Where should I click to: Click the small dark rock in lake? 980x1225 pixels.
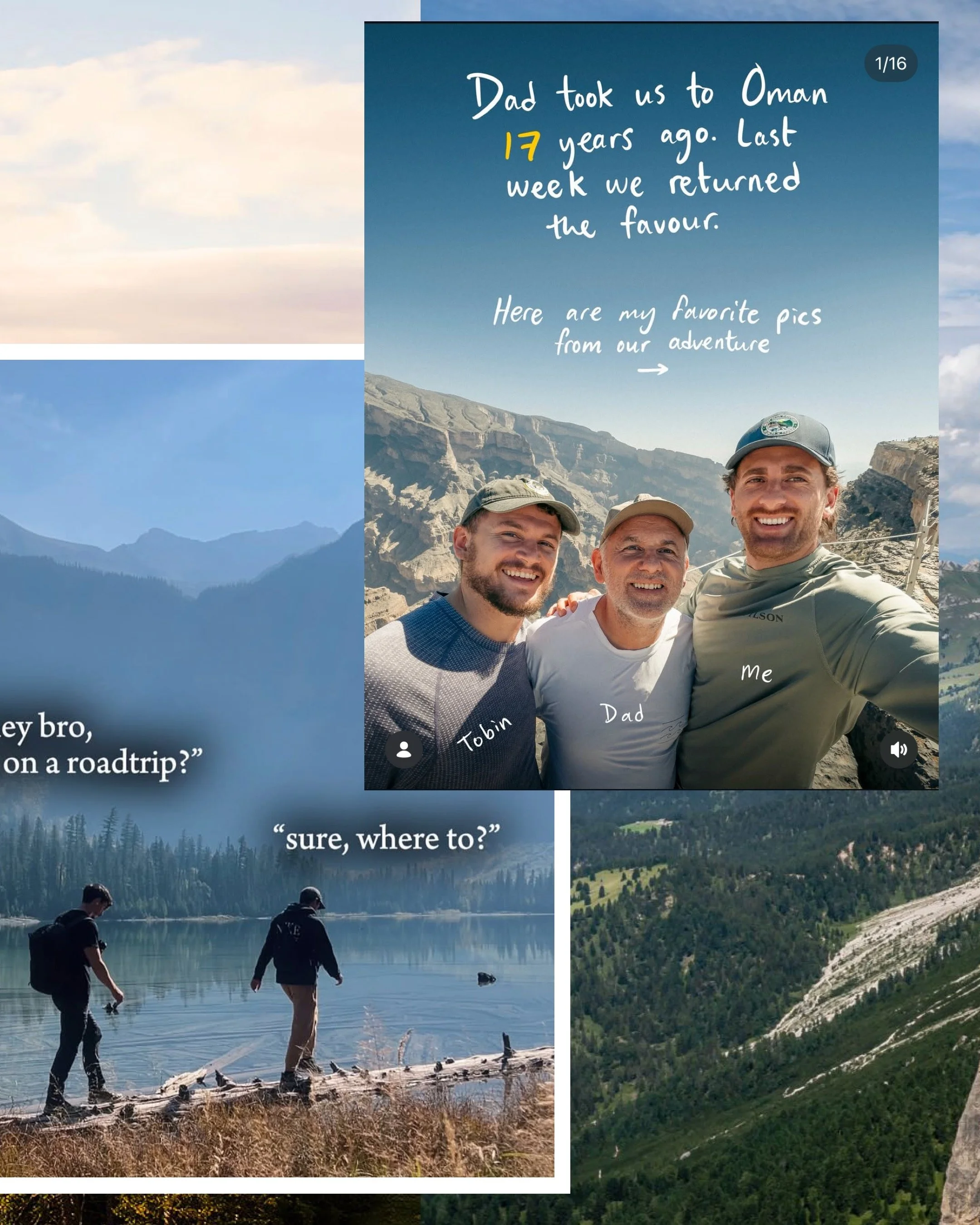point(486,977)
